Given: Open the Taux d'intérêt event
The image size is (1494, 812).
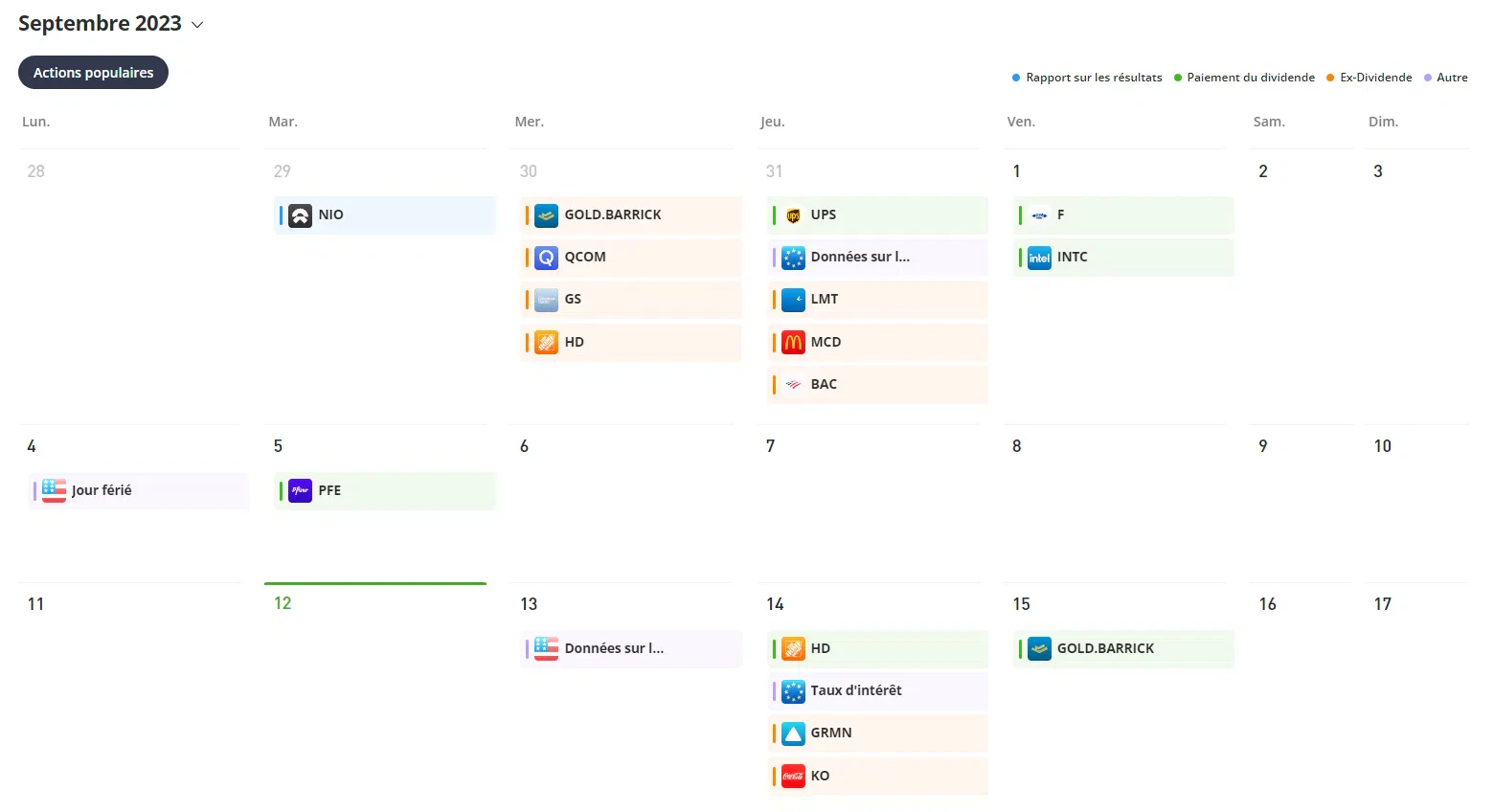Looking at the screenshot, I should [x=877, y=690].
